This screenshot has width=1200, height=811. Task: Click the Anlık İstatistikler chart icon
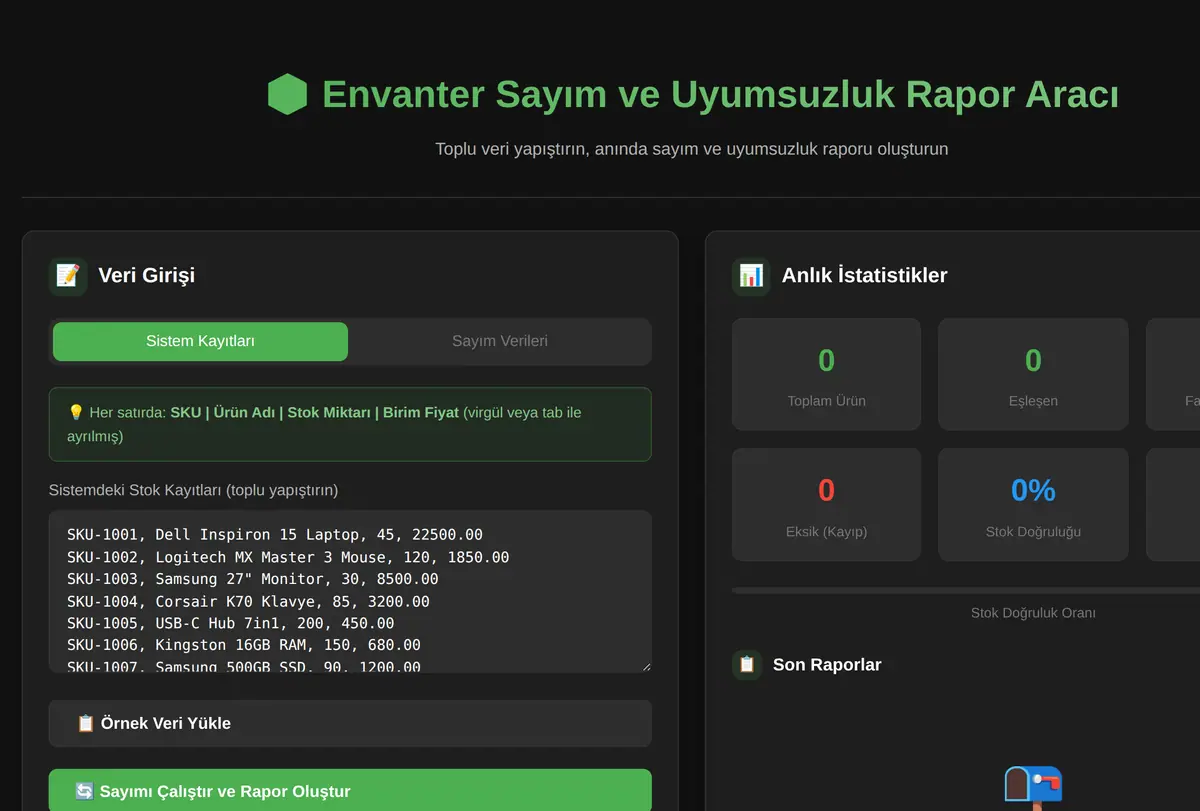point(751,276)
